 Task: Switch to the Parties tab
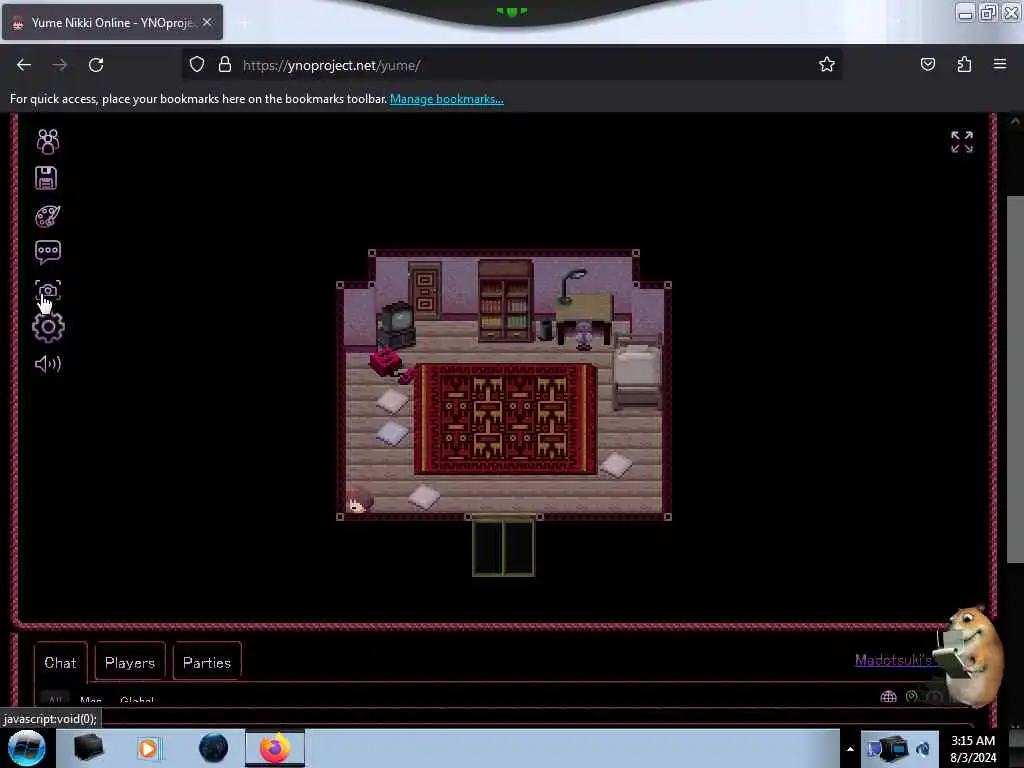pos(207,663)
